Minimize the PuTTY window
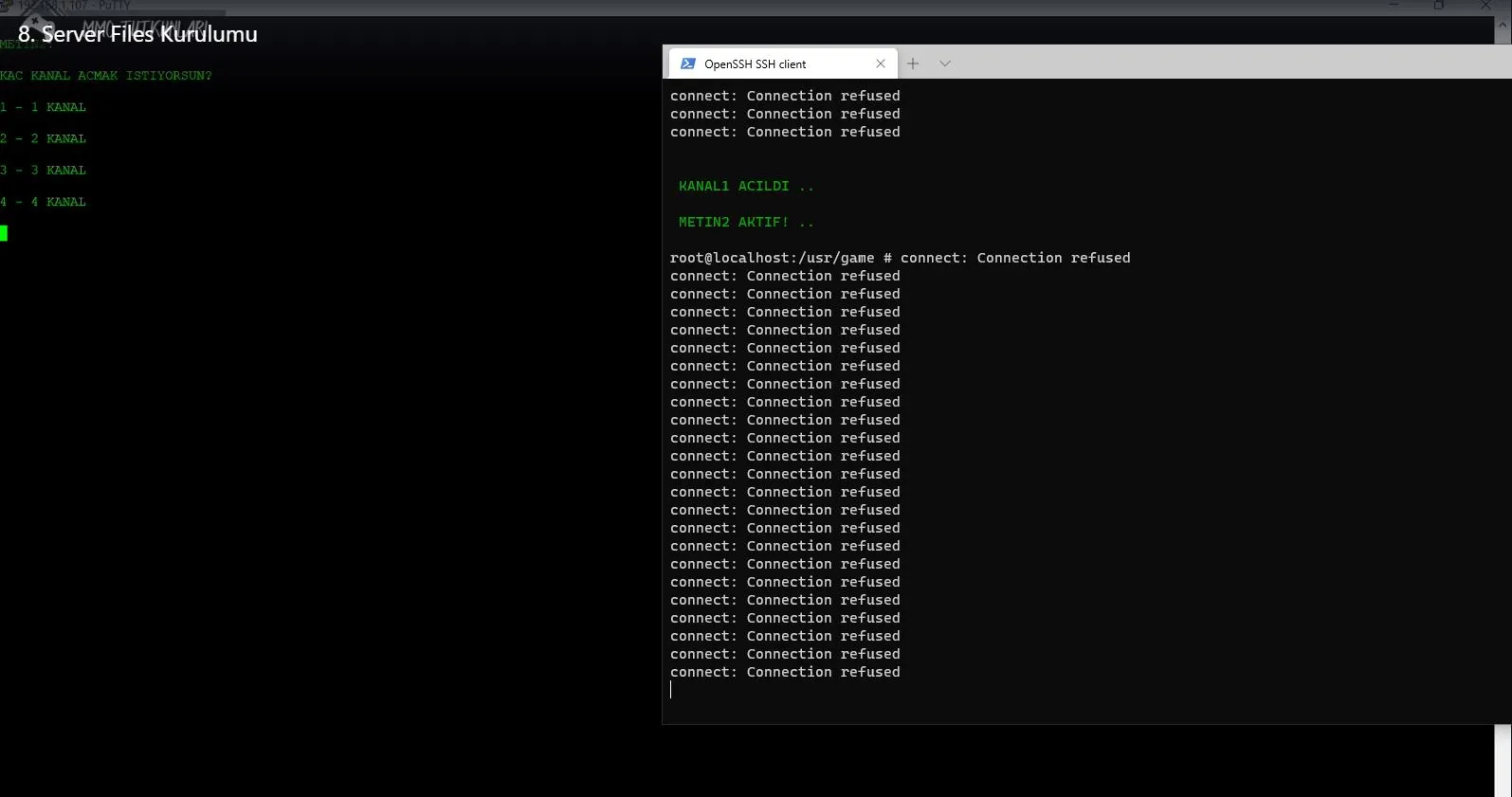The width and height of the screenshot is (1512, 797). 1394,6
